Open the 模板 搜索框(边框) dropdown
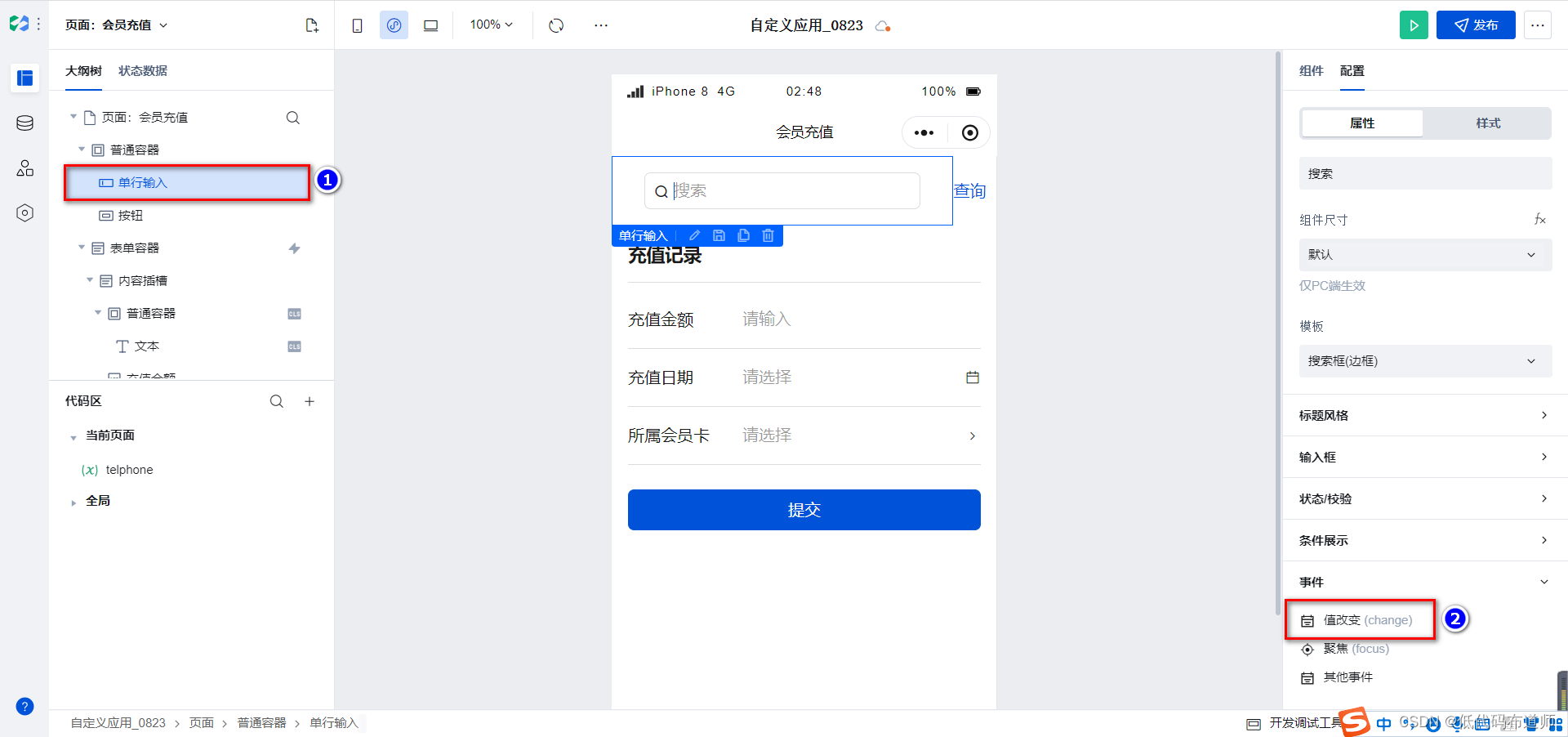Viewport: 1568px width, 737px height. [1425, 361]
